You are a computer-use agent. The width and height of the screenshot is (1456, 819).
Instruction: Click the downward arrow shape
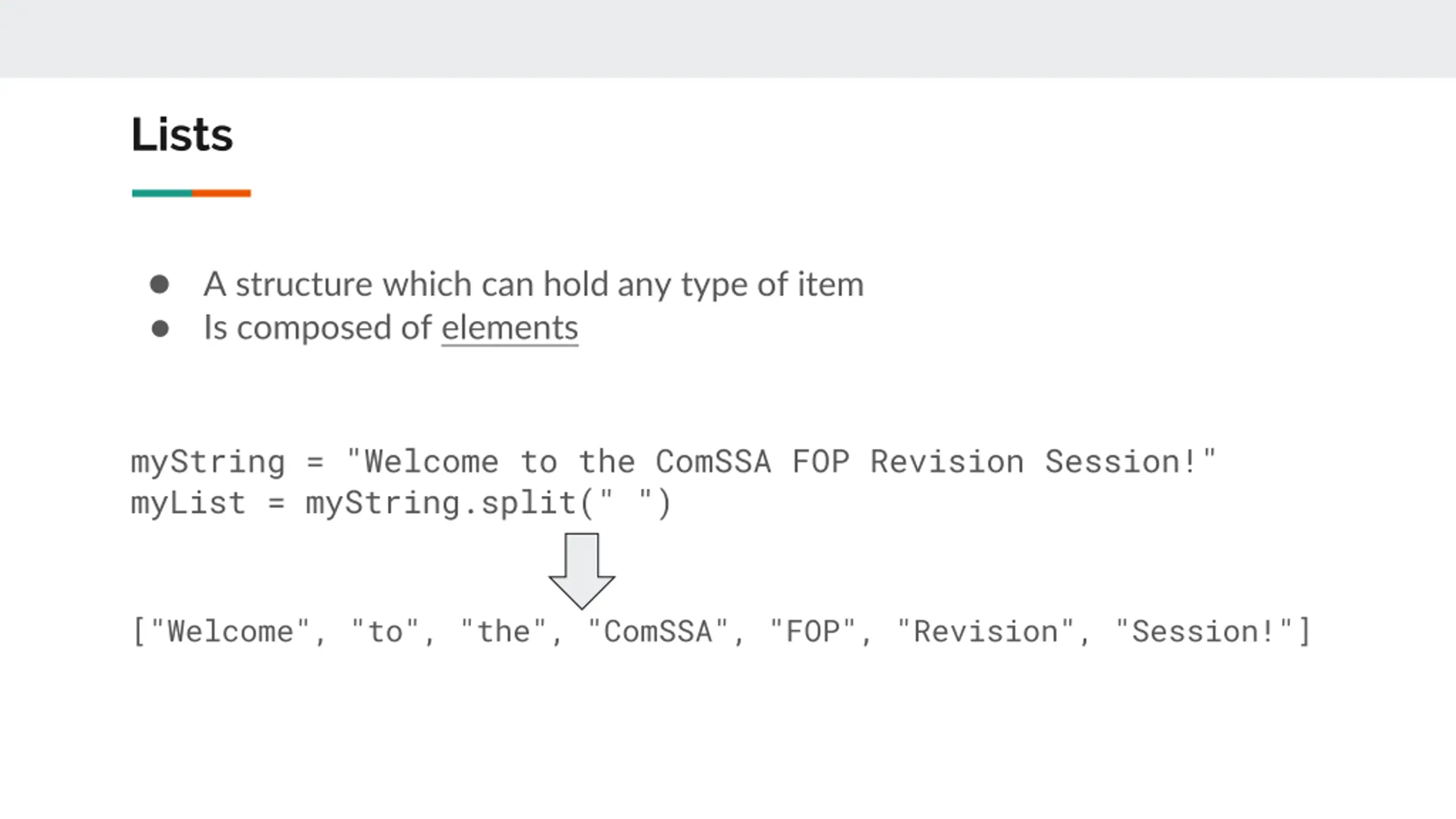(x=581, y=571)
